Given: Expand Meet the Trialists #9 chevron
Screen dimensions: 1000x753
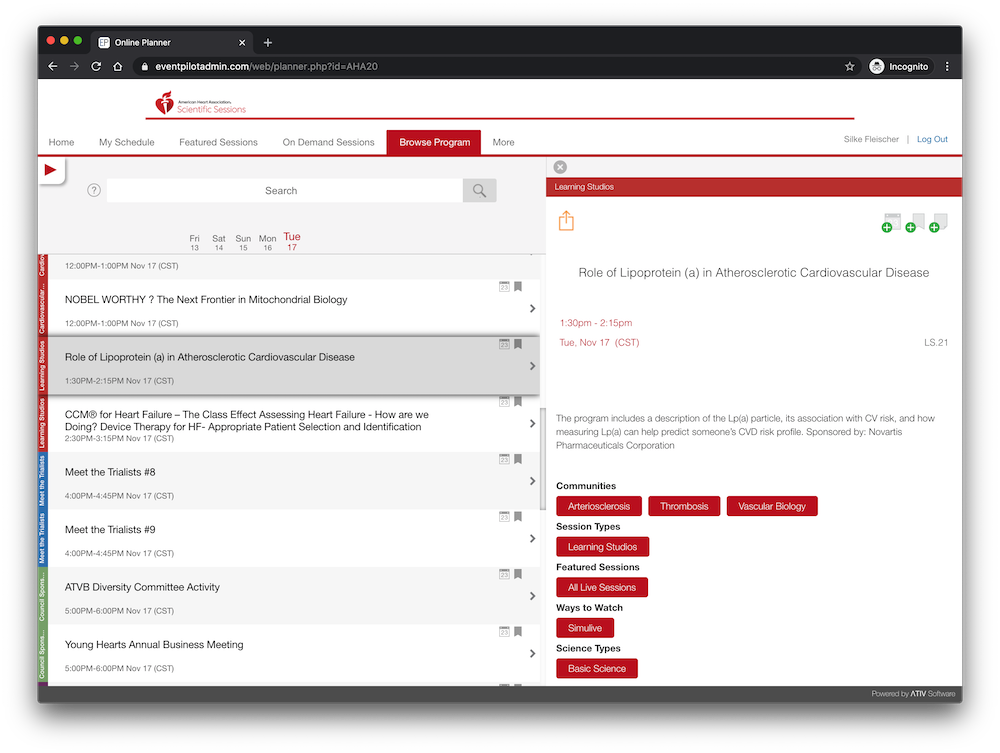Looking at the screenshot, I should point(532,539).
